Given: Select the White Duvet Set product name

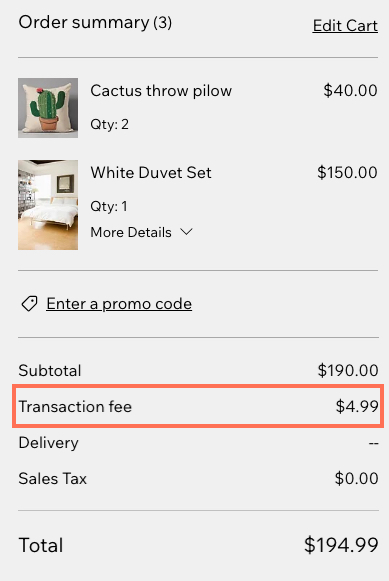Looking at the screenshot, I should [151, 173].
